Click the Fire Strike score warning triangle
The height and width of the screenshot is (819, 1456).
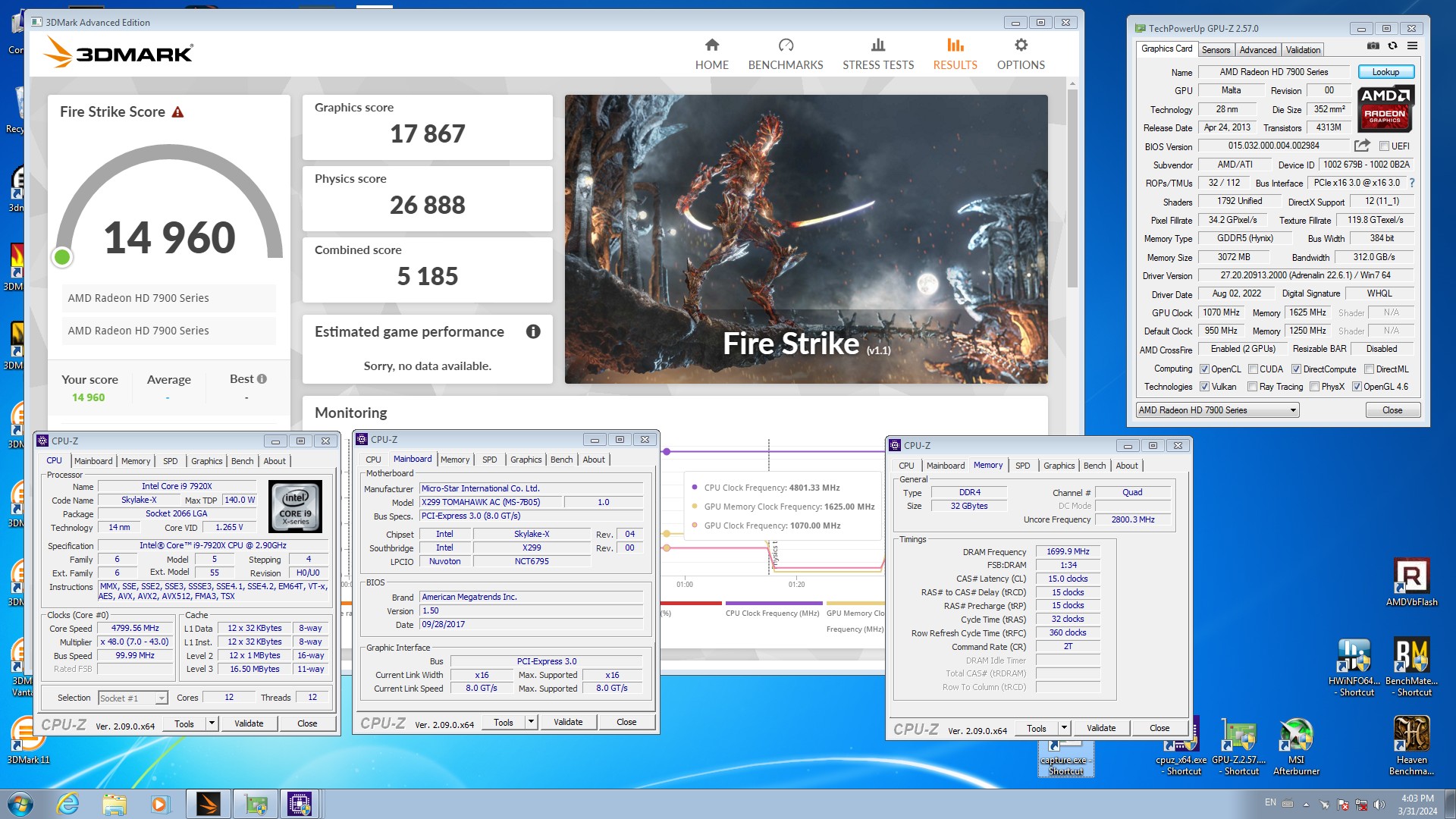[x=177, y=112]
